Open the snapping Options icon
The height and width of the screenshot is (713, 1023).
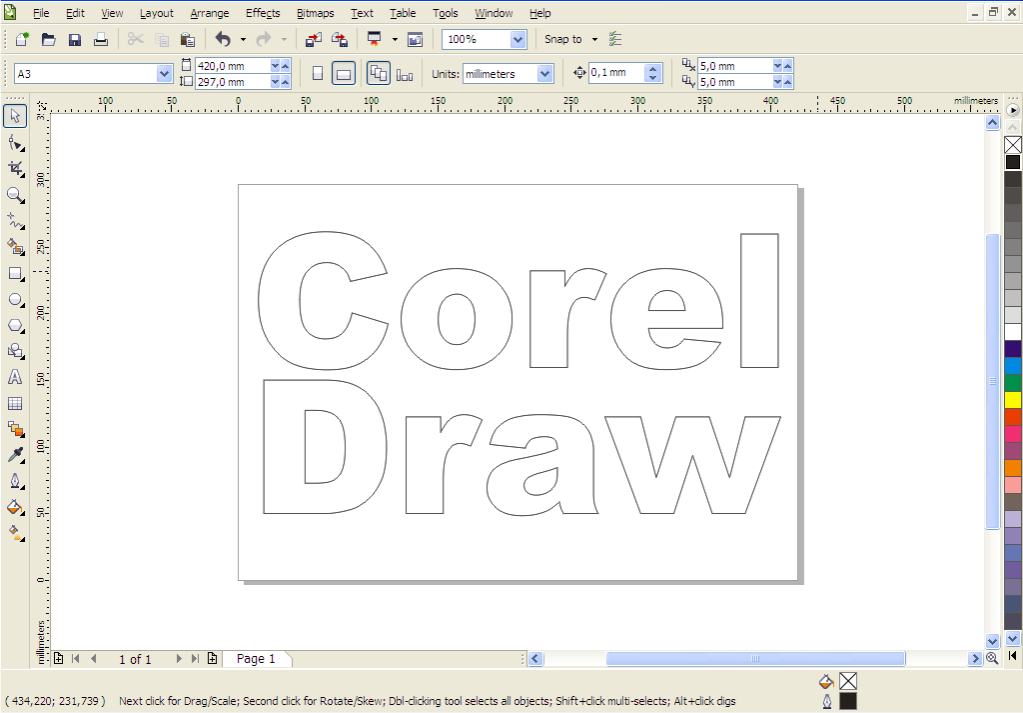pos(615,40)
